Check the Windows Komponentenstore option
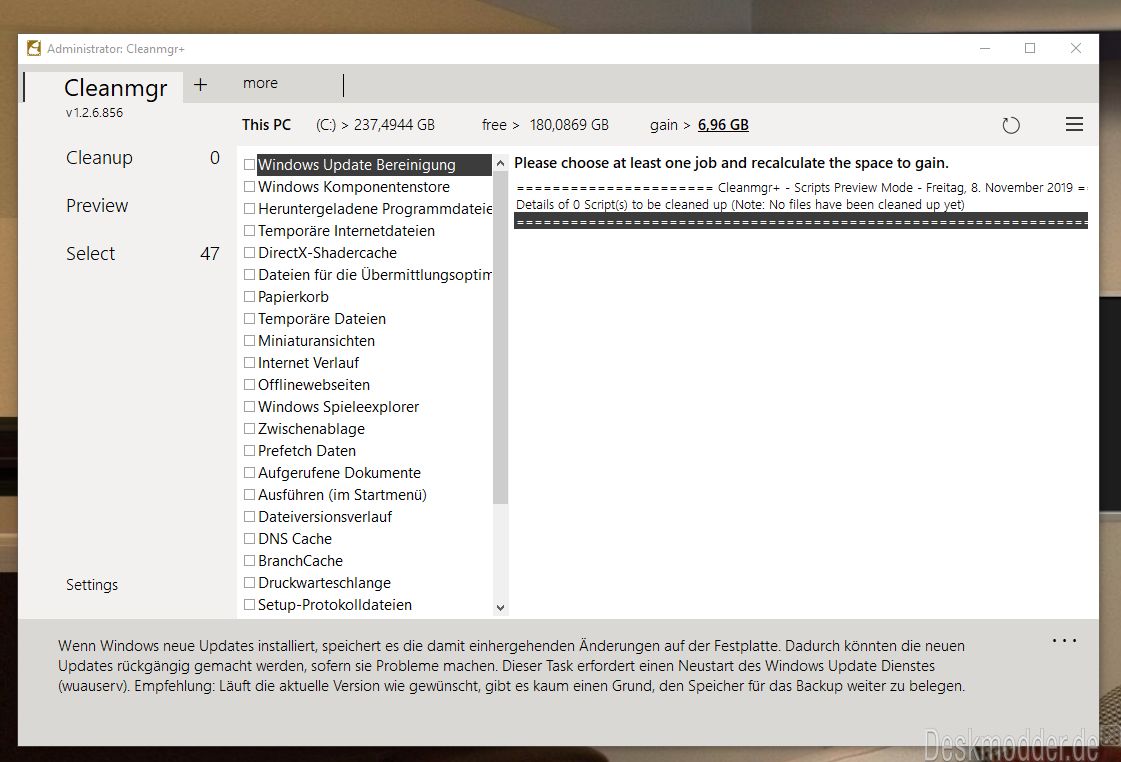This screenshot has height=762, width=1121. coord(250,187)
